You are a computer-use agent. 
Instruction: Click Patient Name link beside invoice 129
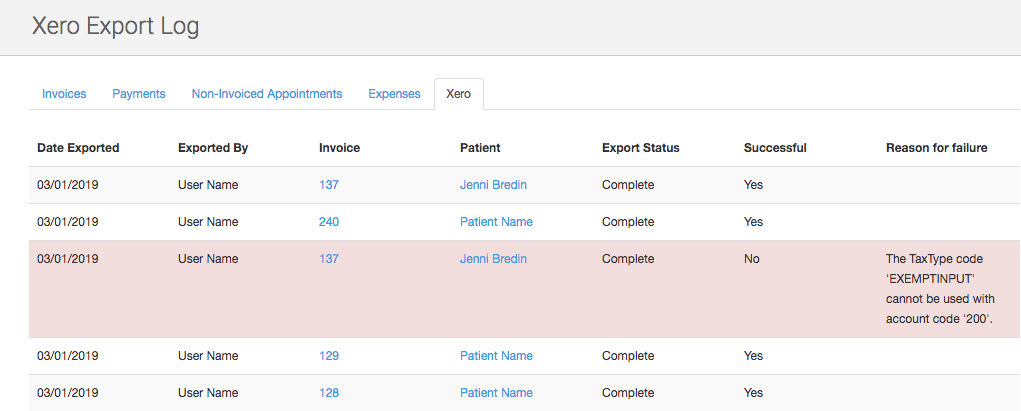point(496,356)
